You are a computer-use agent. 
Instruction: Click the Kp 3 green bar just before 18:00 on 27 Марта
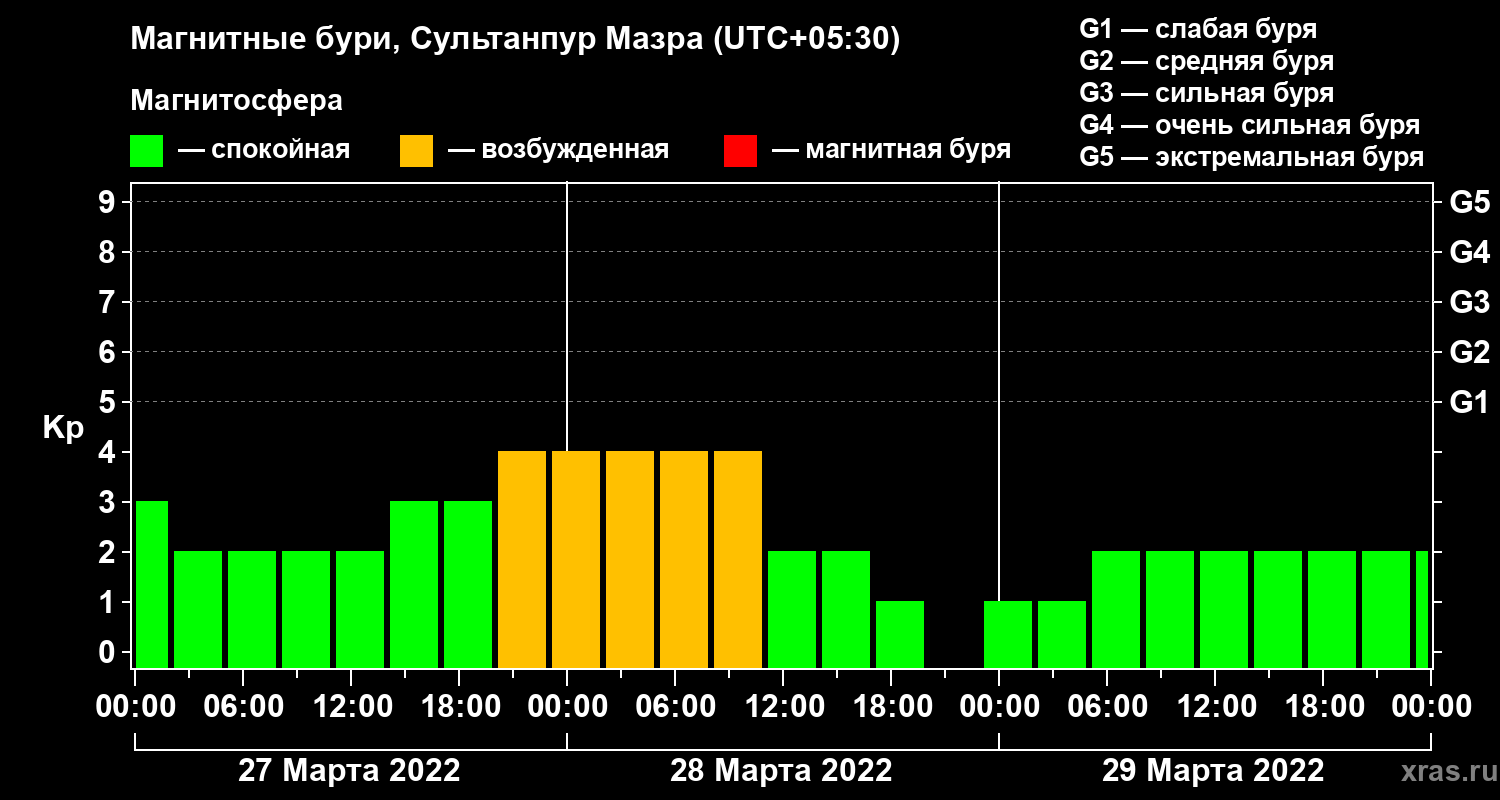click(x=414, y=584)
